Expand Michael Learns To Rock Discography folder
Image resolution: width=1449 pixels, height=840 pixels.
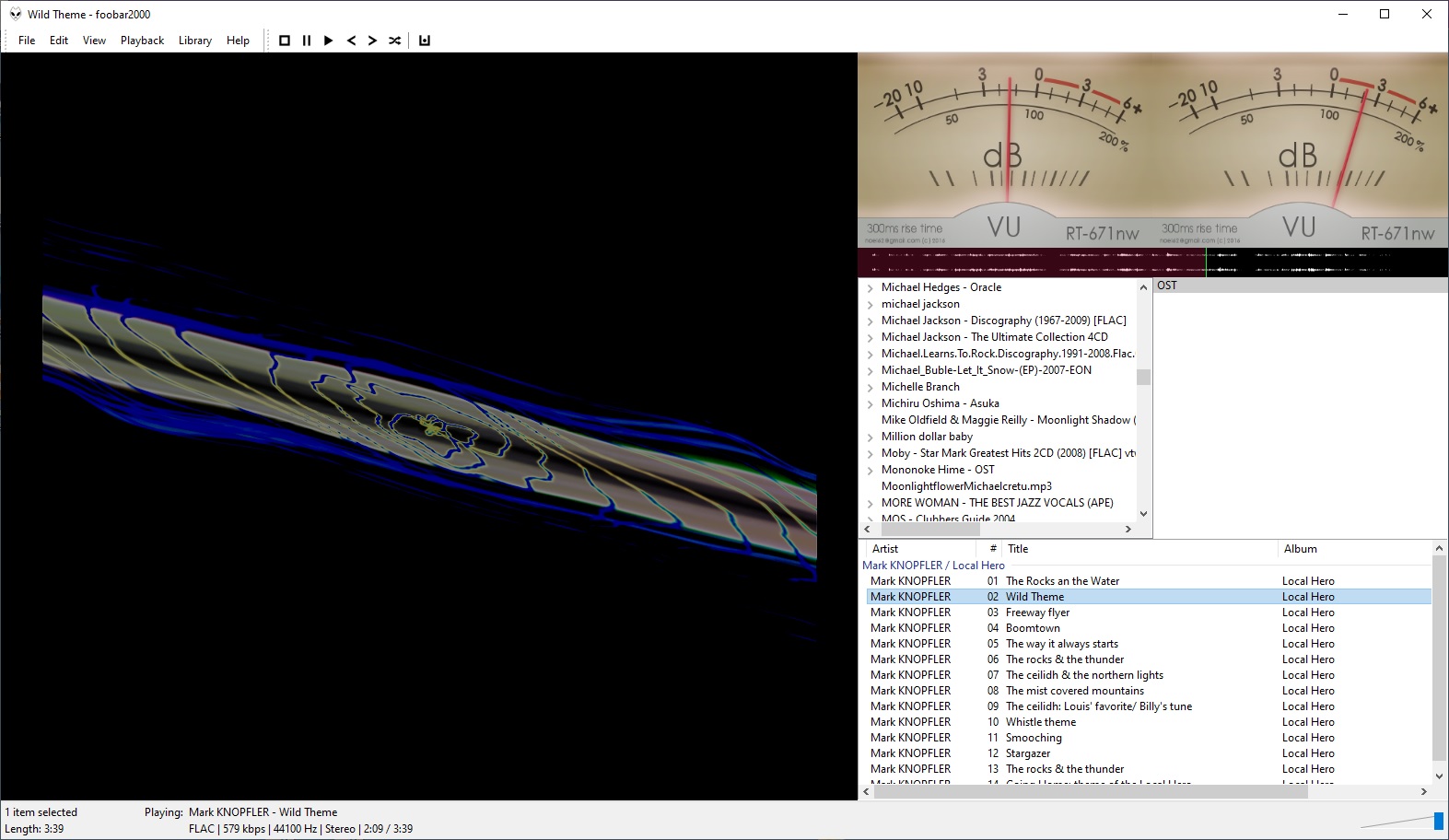(870, 355)
